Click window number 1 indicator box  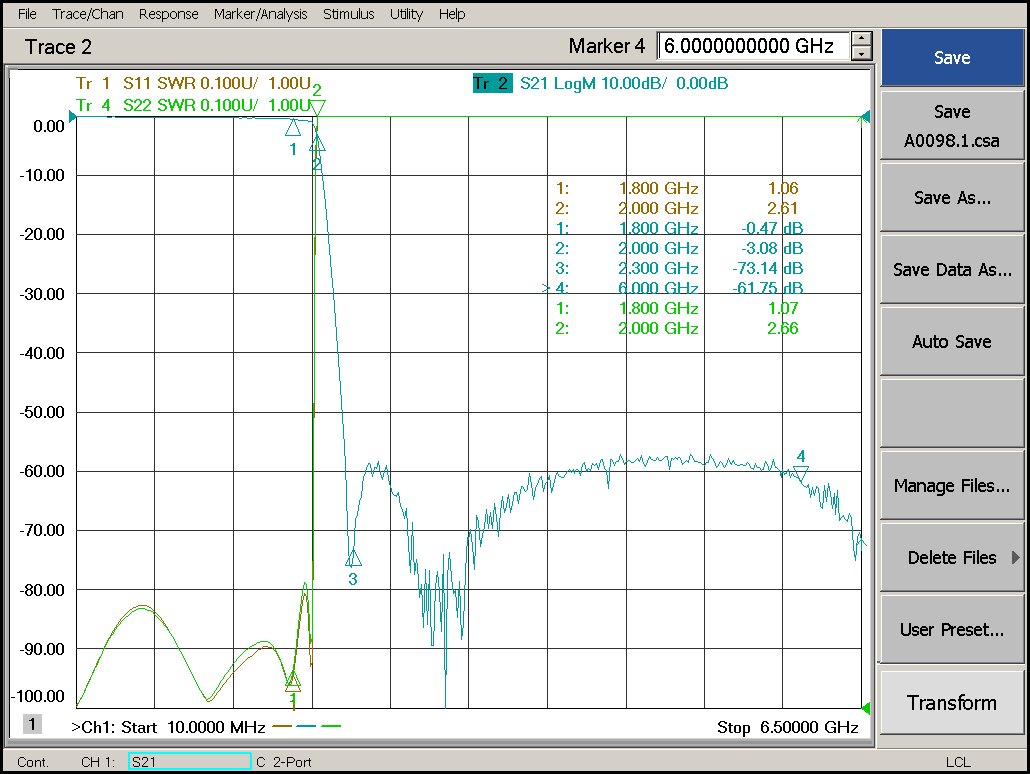pyautogui.click(x=32, y=724)
